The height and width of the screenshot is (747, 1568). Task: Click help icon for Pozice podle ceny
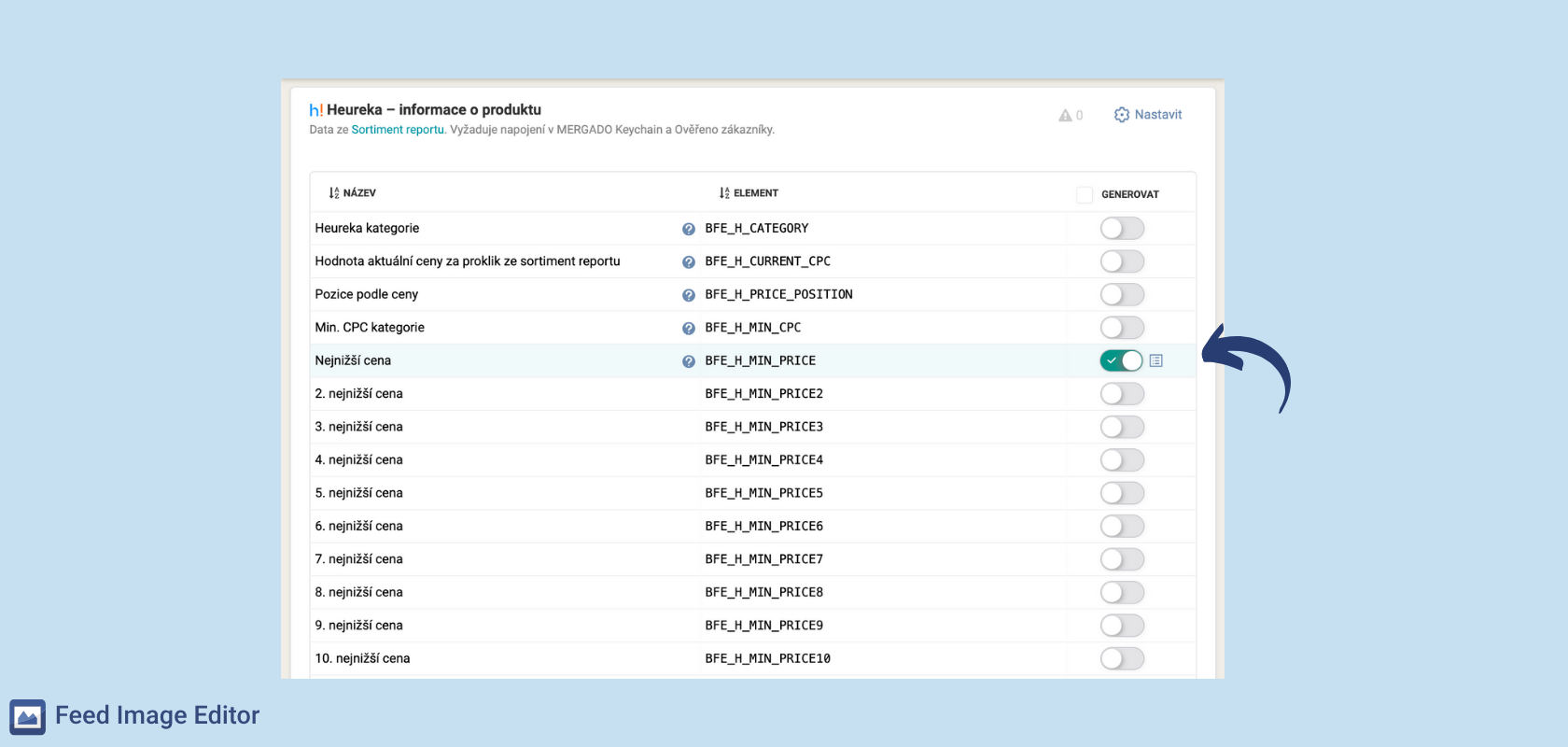(x=689, y=295)
